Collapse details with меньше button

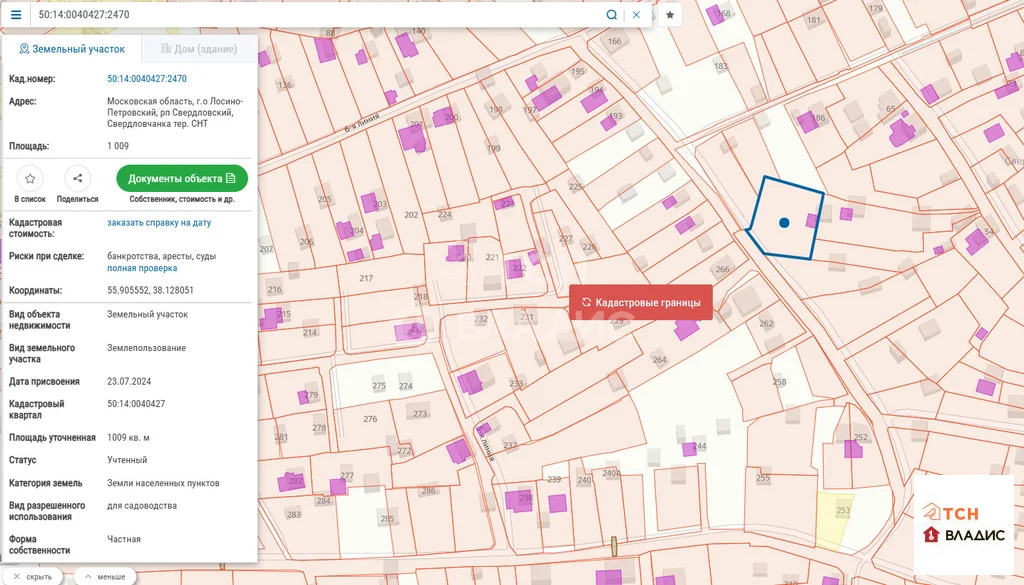click(x=104, y=577)
